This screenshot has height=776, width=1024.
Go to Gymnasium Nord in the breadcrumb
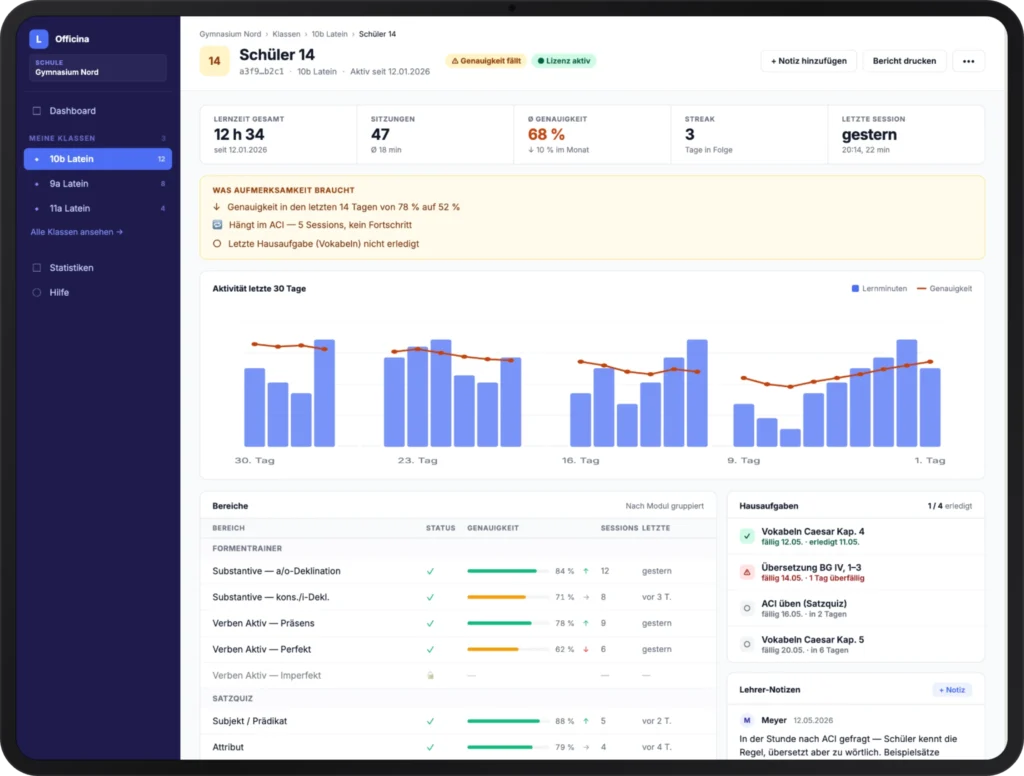230,34
